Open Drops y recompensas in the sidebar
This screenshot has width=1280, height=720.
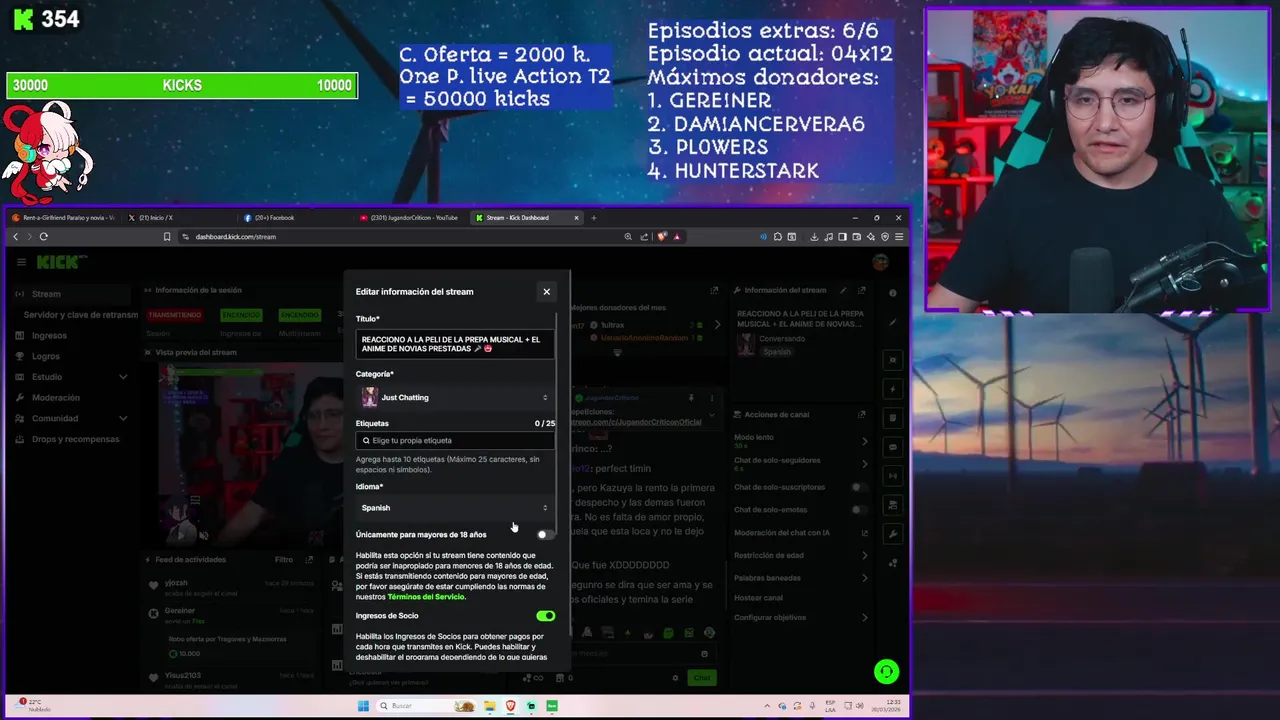click(x=75, y=439)
